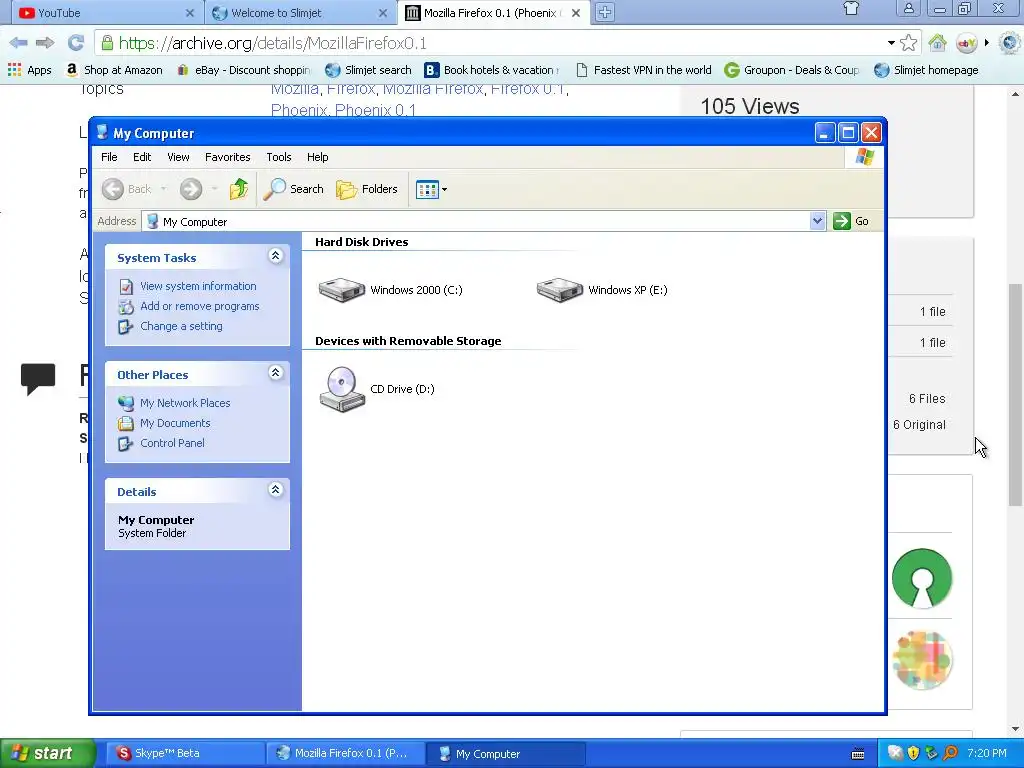Click Change a setting link
Screen dimensions: 1024x768
pos(181,326)
